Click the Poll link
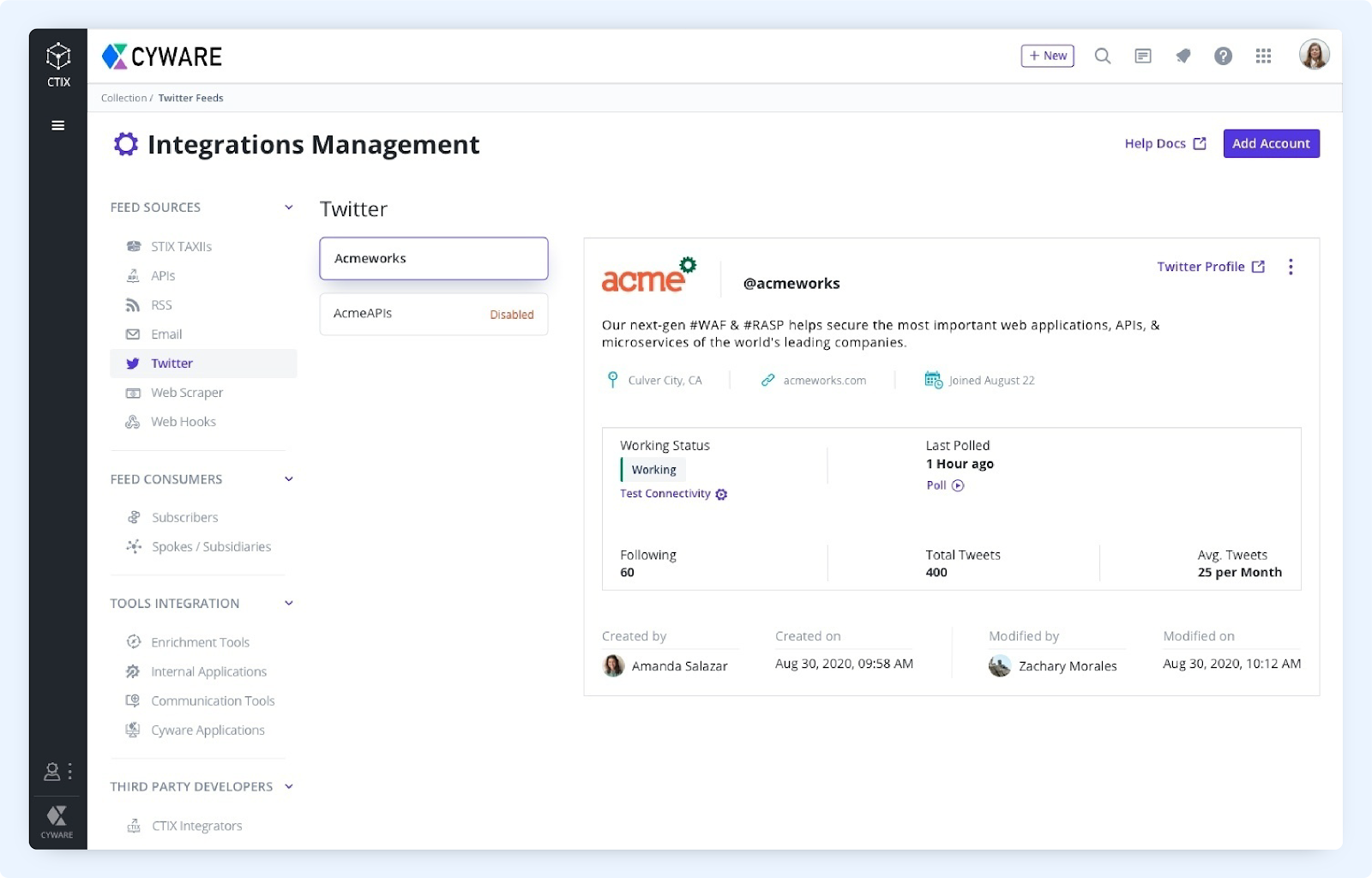 [936, 485]
